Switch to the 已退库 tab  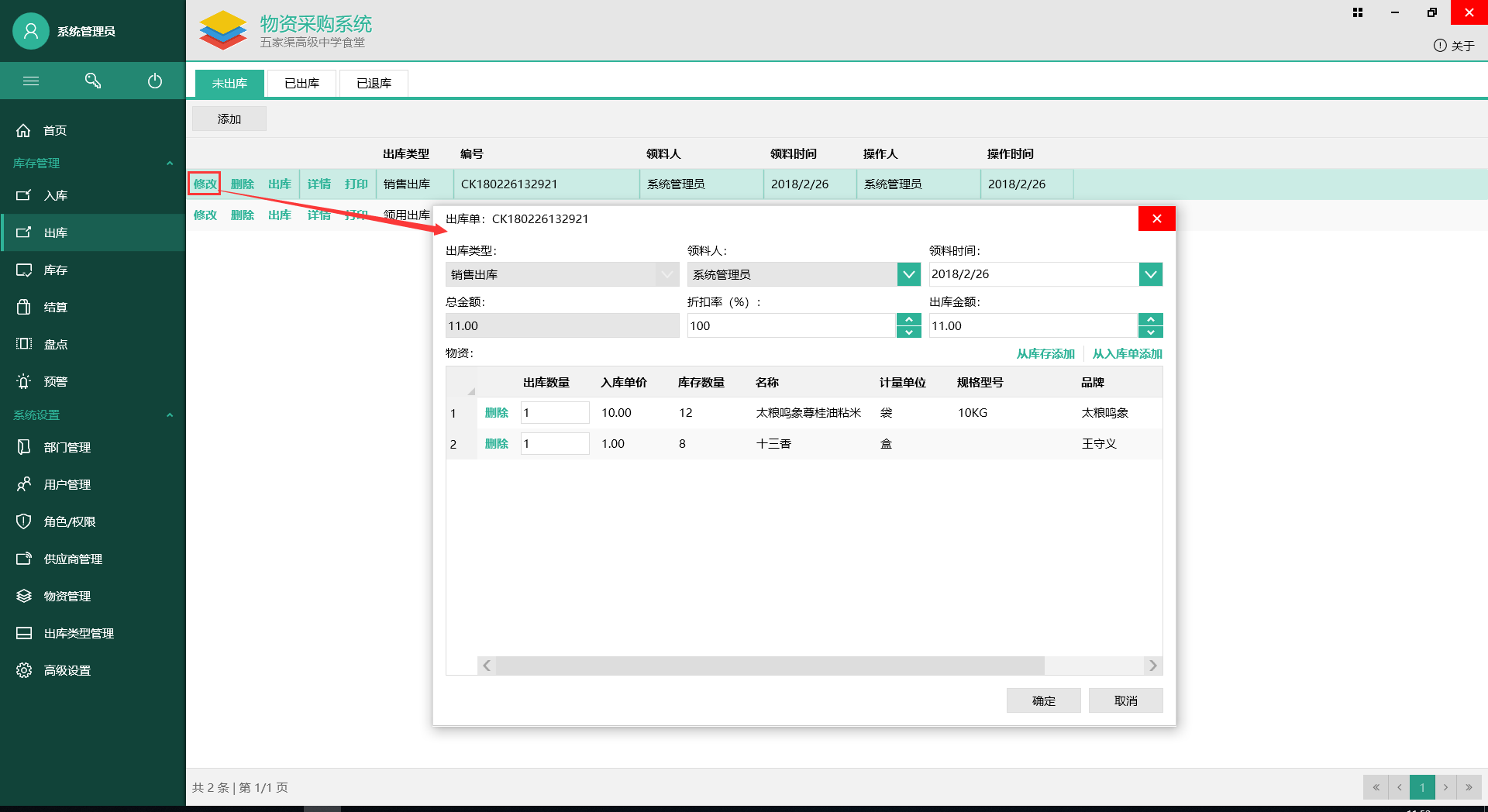374,83
